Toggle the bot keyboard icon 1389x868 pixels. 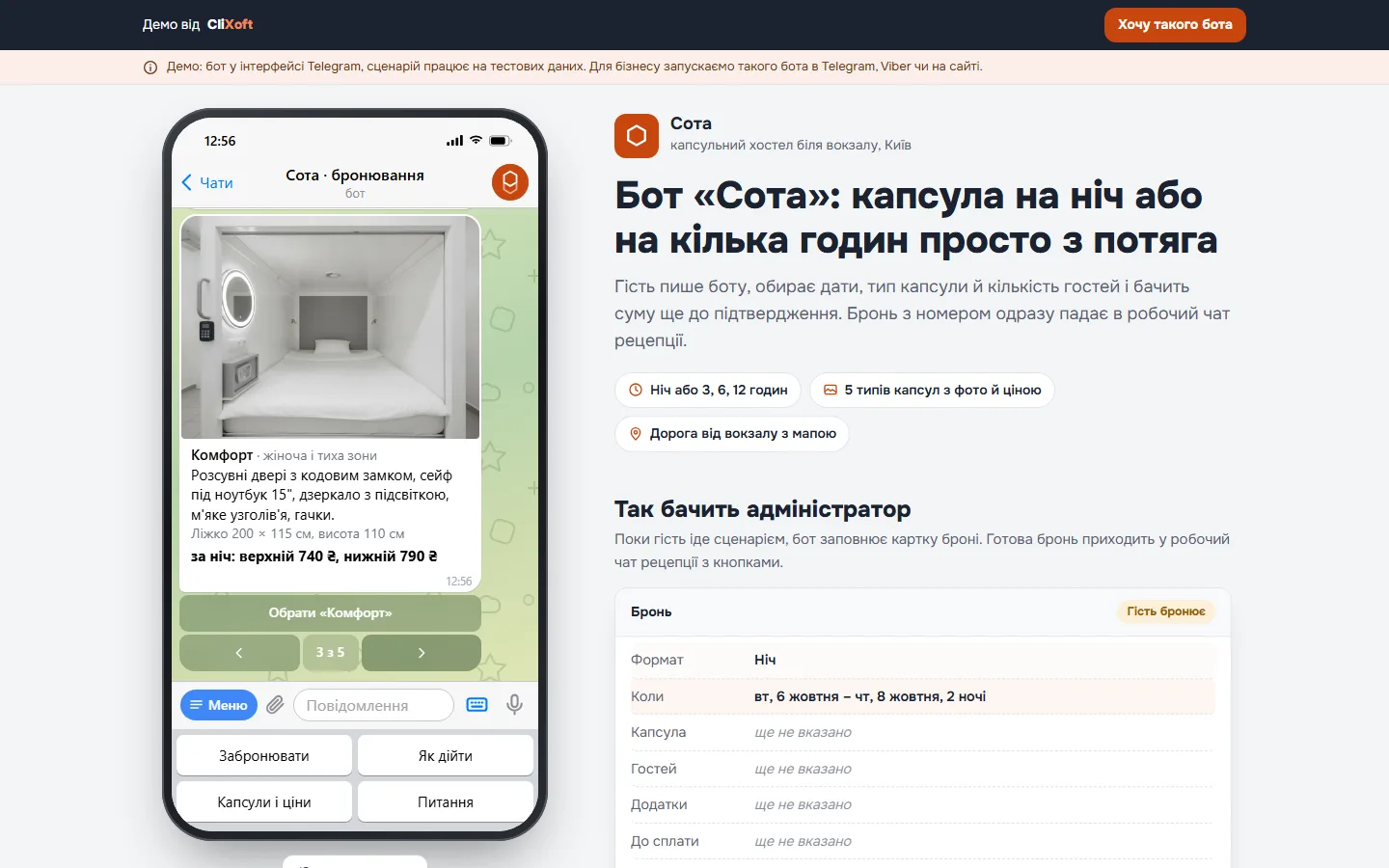point(477,705)
